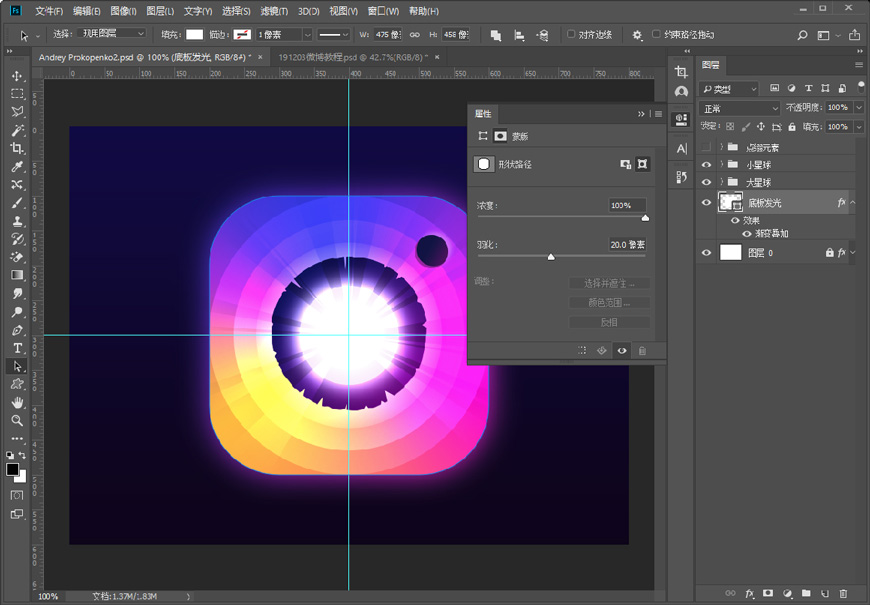Expand the 小星球 group
This screenshot has width=870, height=605.
[721, 164]
